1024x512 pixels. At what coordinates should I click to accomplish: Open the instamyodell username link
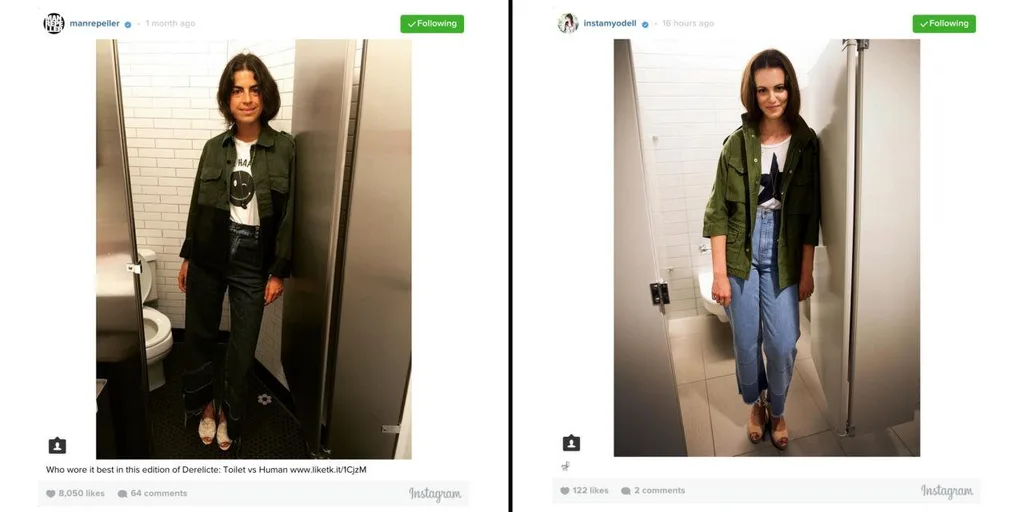coord(610,24)
